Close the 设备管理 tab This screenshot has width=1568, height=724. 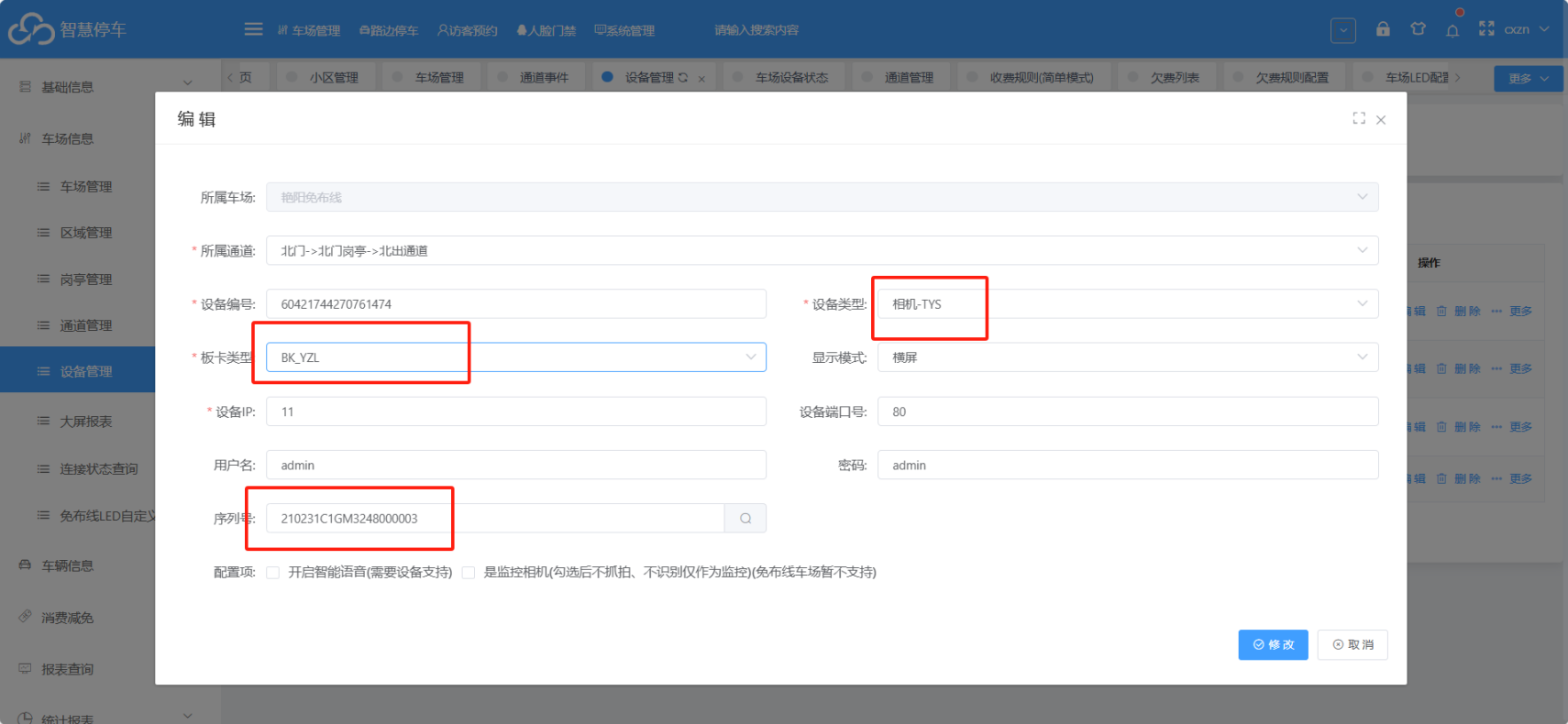pyautogui.click(x=701, y=79)
